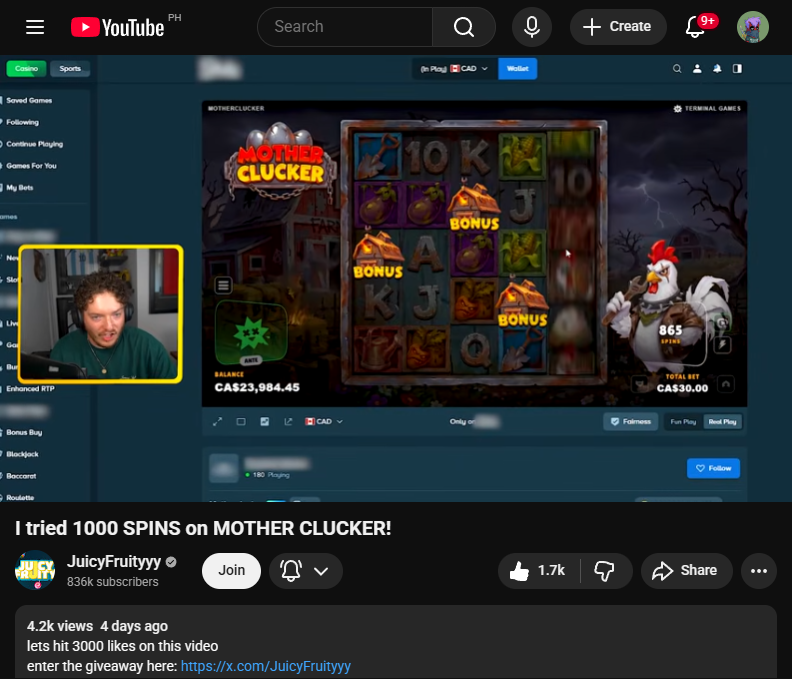Switch to Fun Play mode
The height and width of the screenshot is (679, 792).
(683, 421)
